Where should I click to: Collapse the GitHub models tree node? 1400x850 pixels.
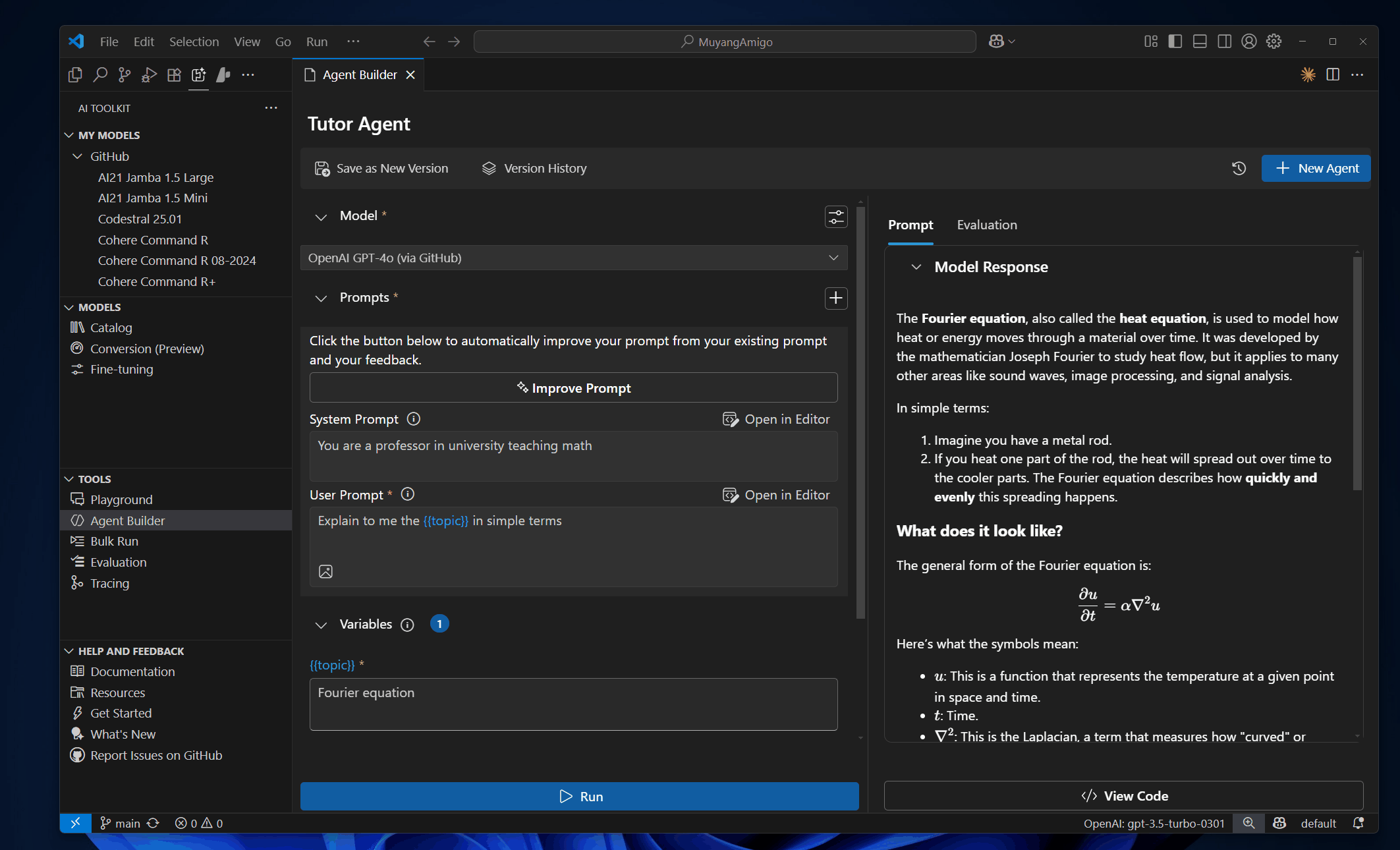point(78,156)
